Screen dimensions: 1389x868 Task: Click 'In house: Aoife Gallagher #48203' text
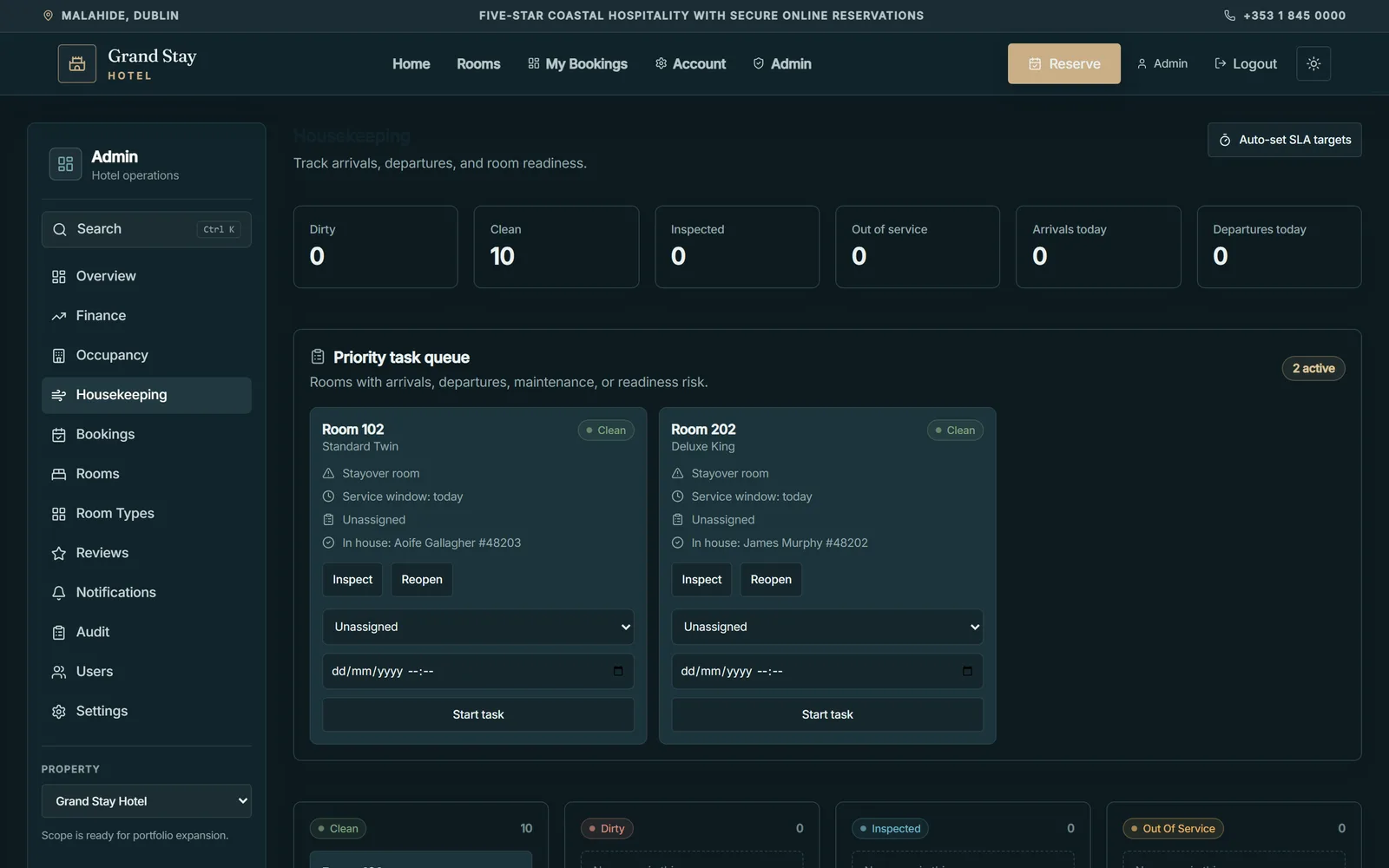(x=431, y=542)
